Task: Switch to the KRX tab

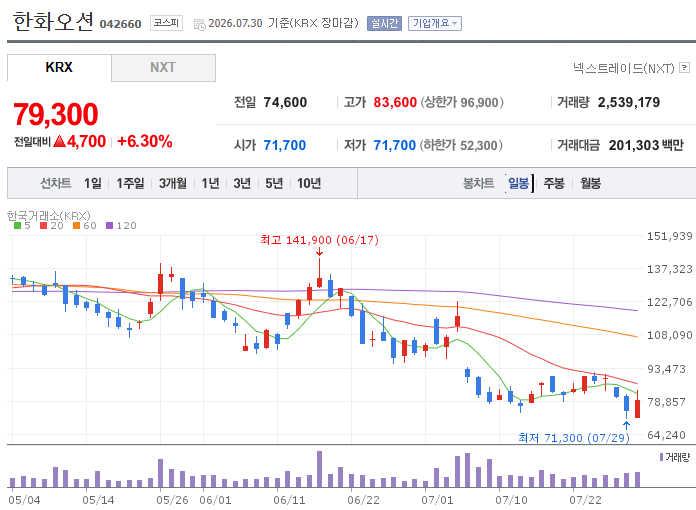Action: (59, 67)
